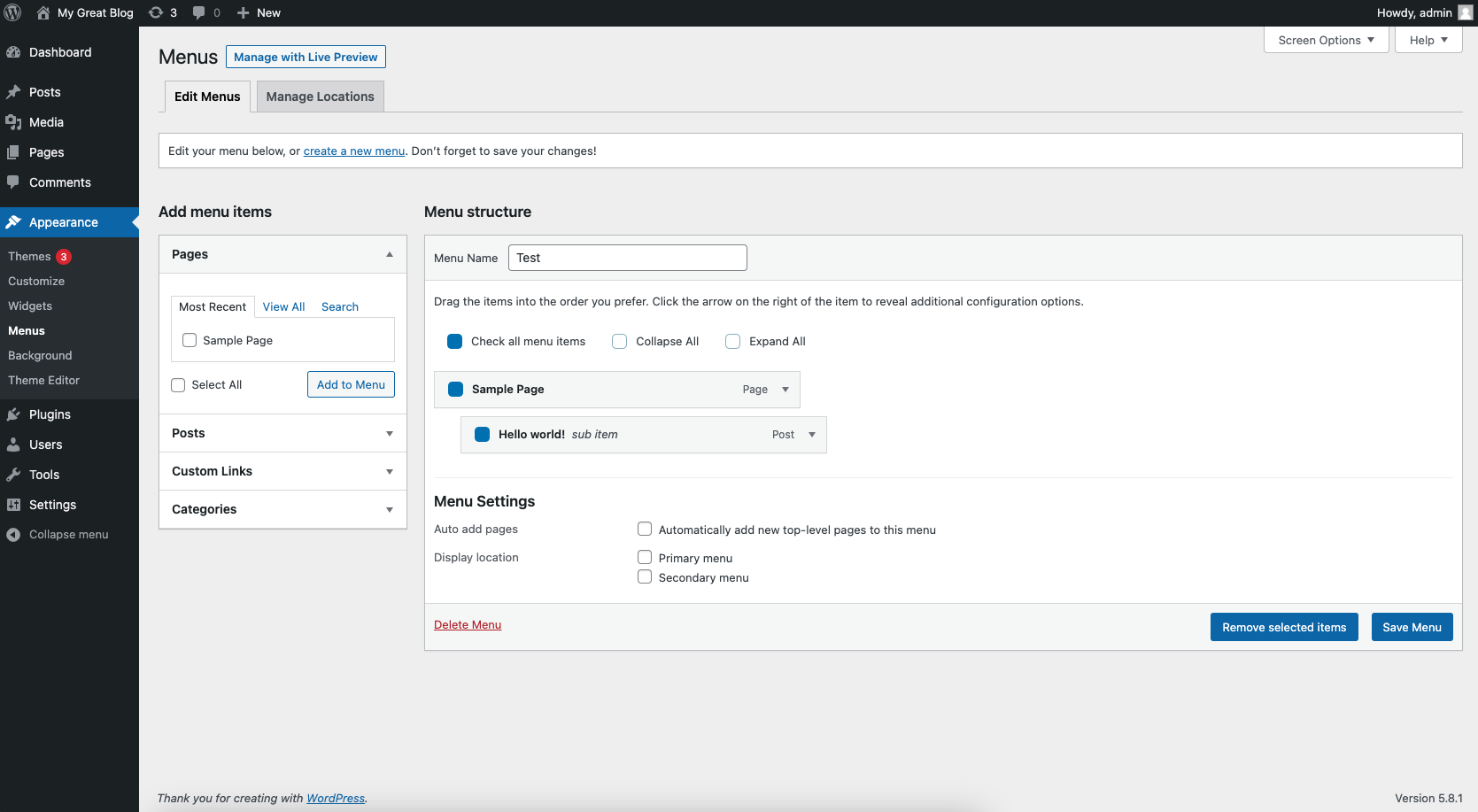Click the Plugins plug icon
Screen dimensions: 1478x812
coord(13,414)
